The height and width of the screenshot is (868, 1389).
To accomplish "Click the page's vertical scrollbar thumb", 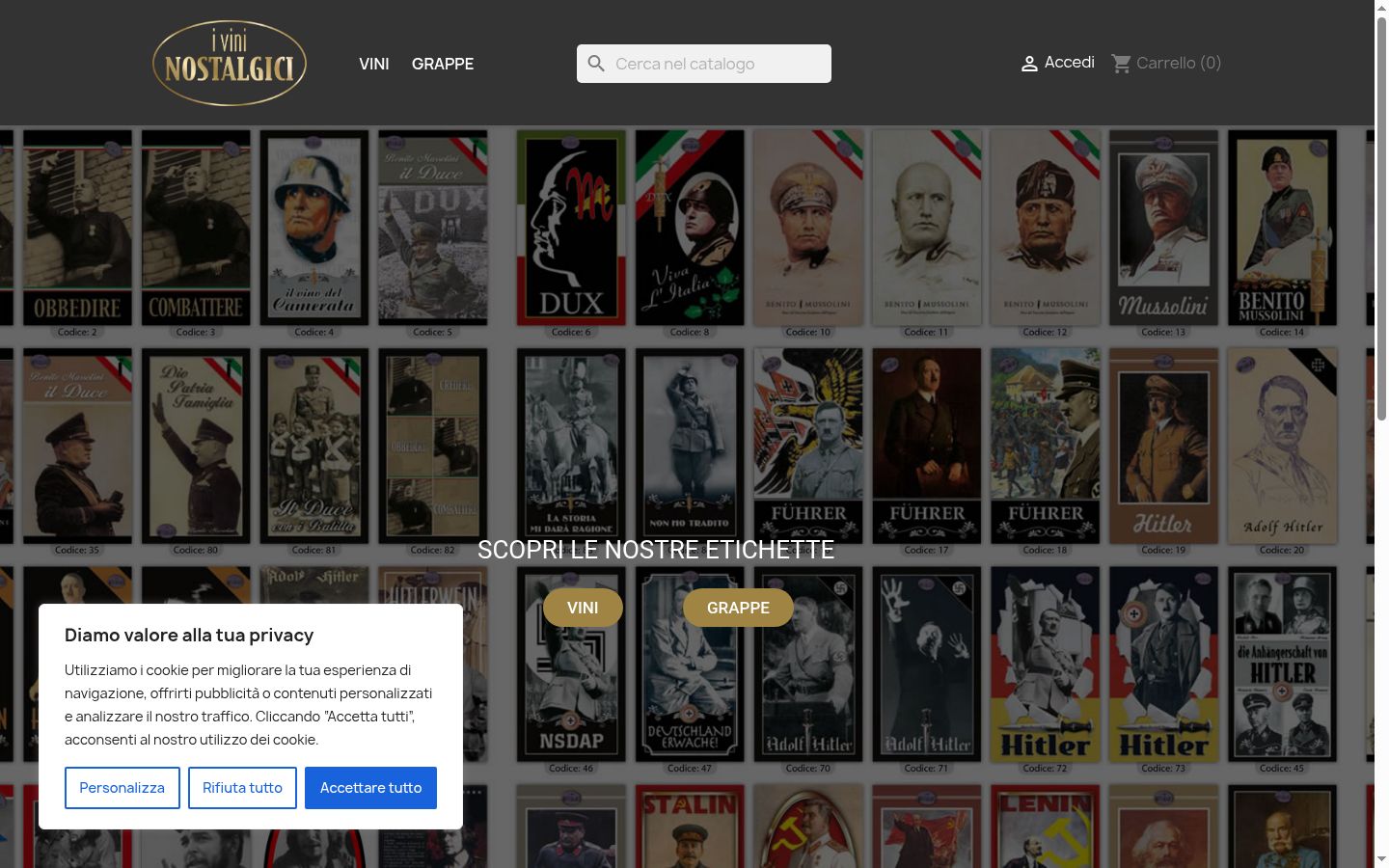I will [1381, 217].
